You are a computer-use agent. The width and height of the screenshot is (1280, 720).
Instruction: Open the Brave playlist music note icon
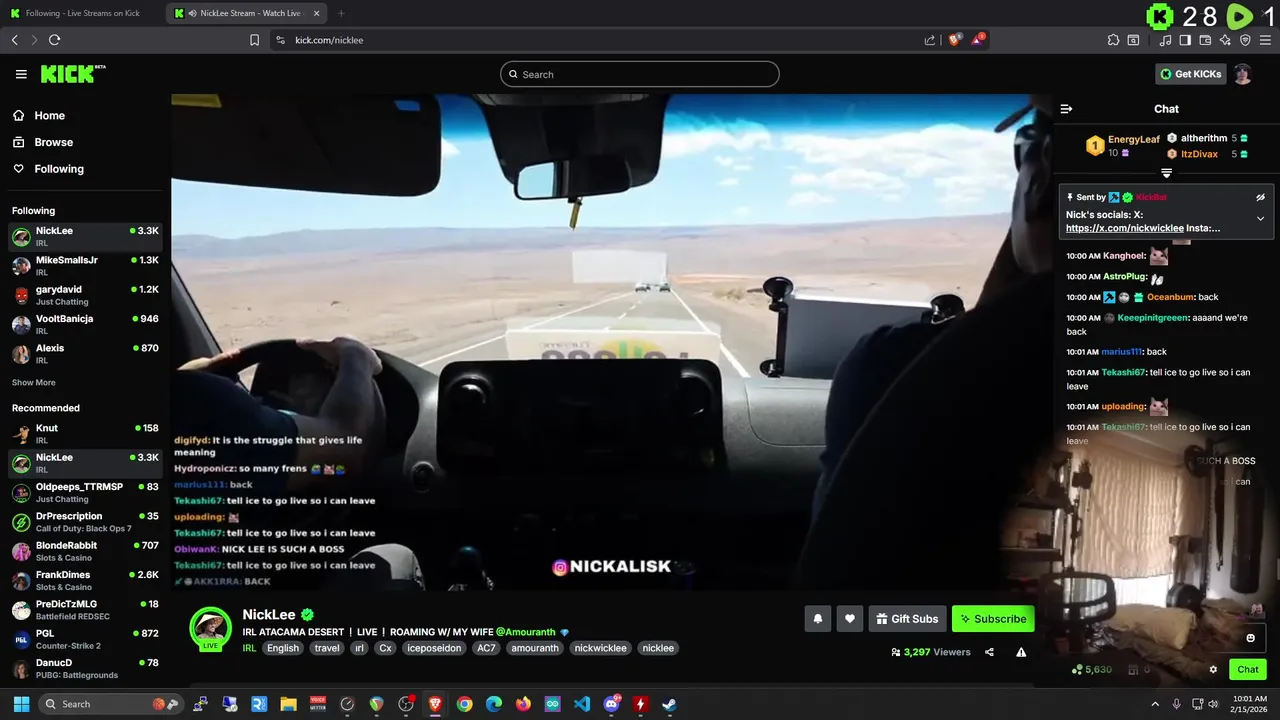[x=1165, y=40]
